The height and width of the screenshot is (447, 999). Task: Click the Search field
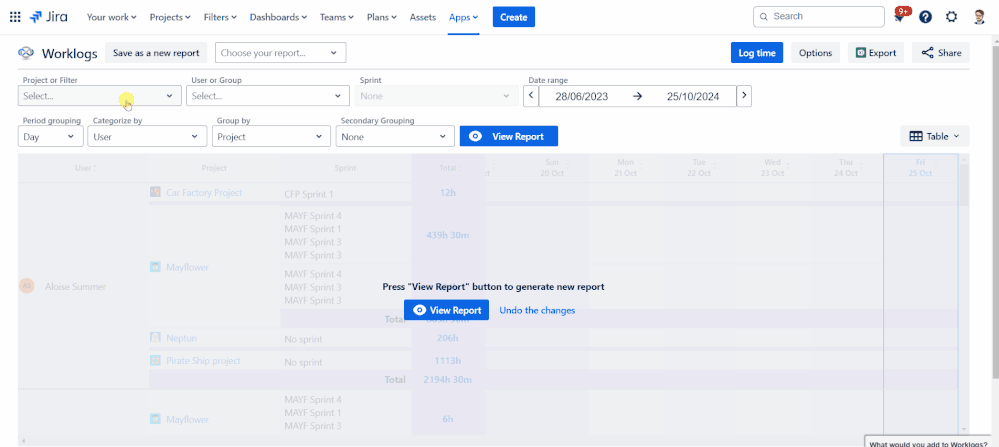[x=819, y=17]
